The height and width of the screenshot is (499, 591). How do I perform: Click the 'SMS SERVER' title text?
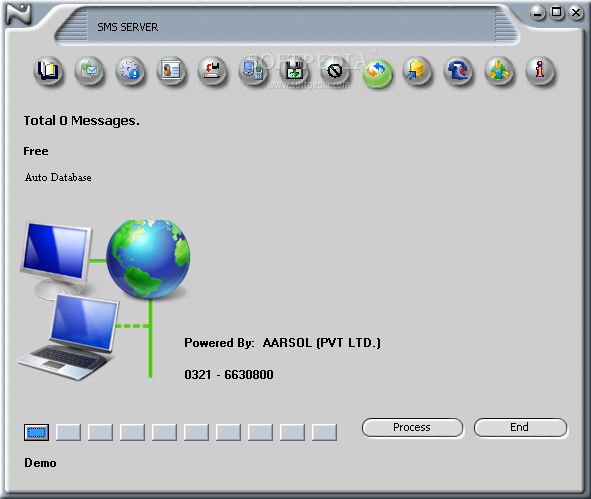pyautogui.click(x=128, y=27)
